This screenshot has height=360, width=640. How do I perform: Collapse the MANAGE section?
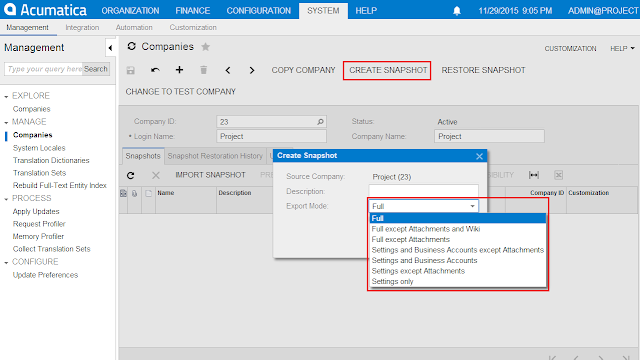(6, 122)
